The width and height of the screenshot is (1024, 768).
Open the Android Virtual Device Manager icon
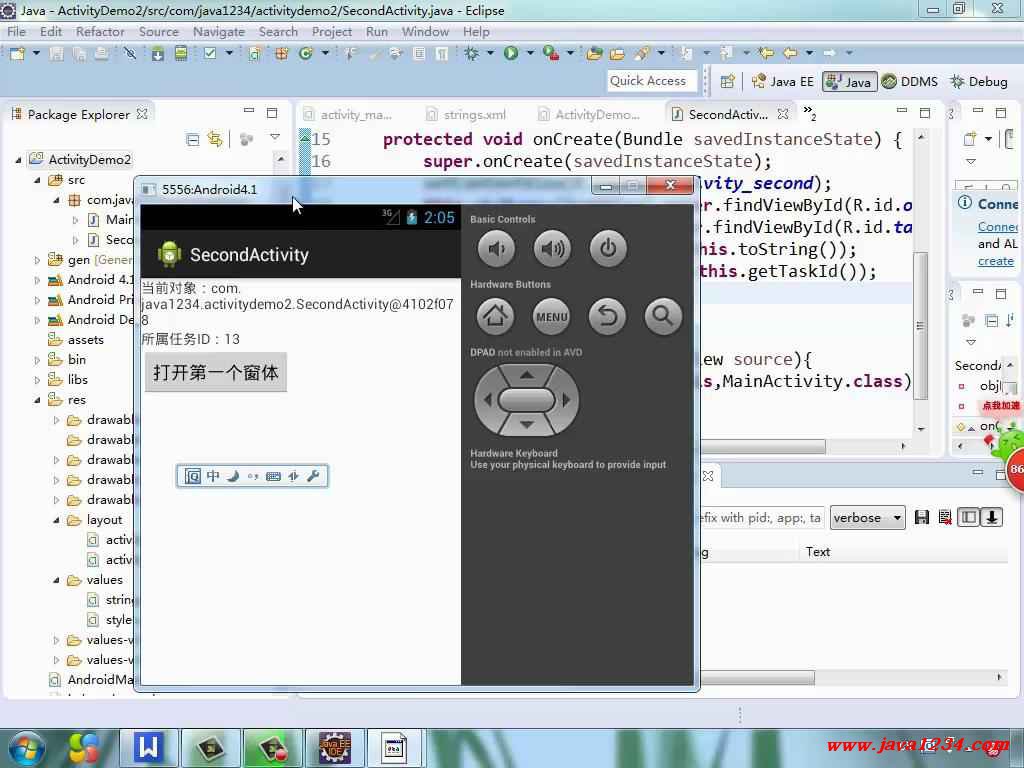181,54
